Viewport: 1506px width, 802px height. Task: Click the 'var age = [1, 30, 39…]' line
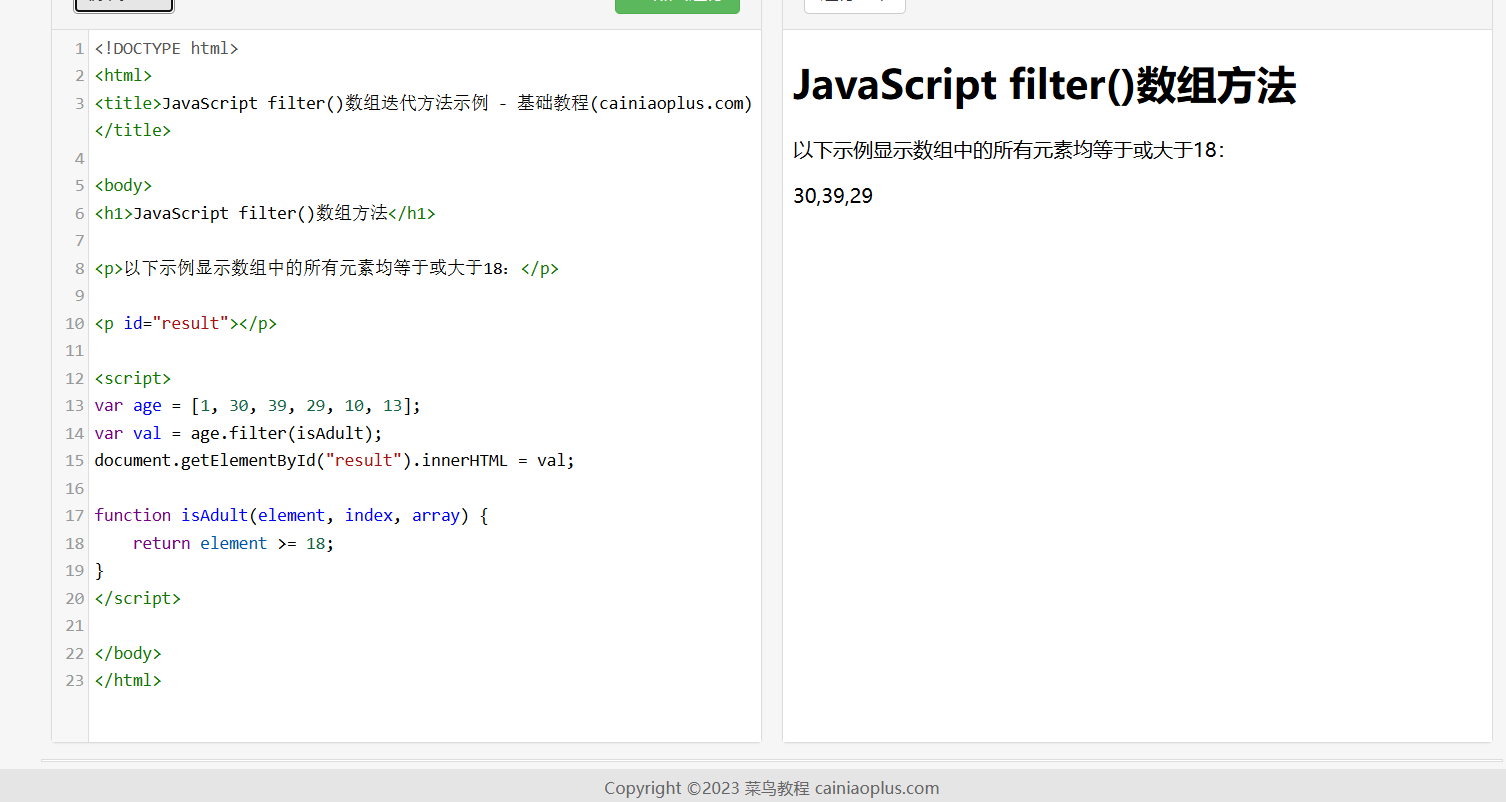point(258,405)
